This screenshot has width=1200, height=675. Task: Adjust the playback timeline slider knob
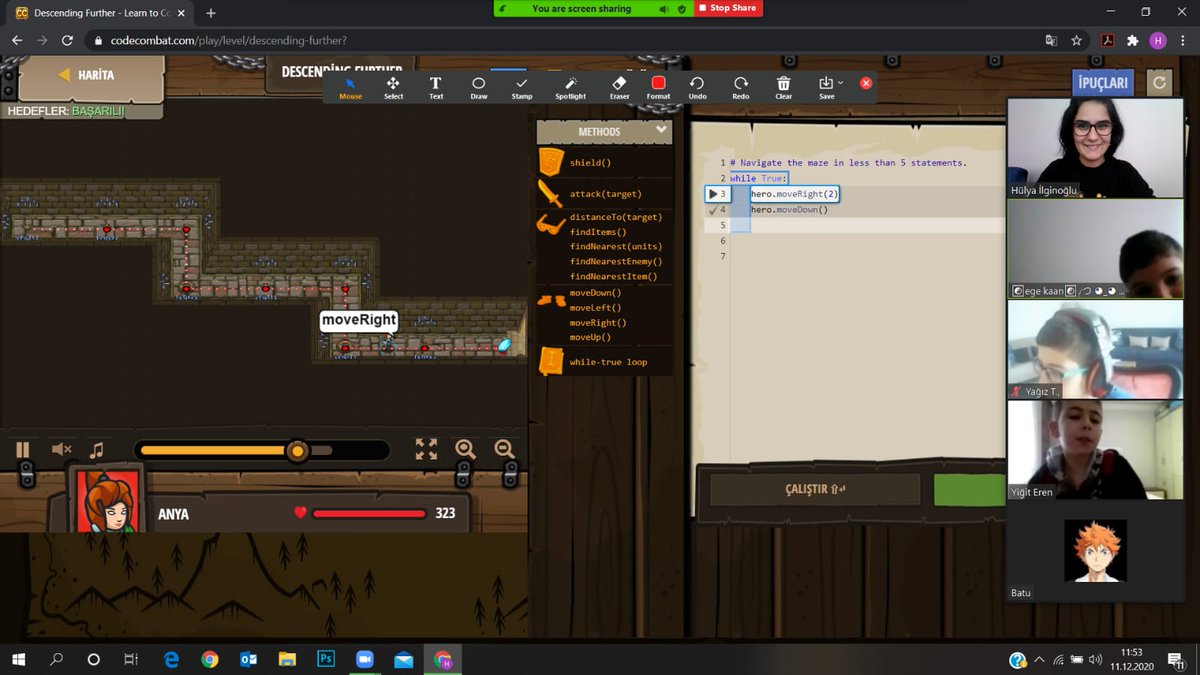pos(297,451)
